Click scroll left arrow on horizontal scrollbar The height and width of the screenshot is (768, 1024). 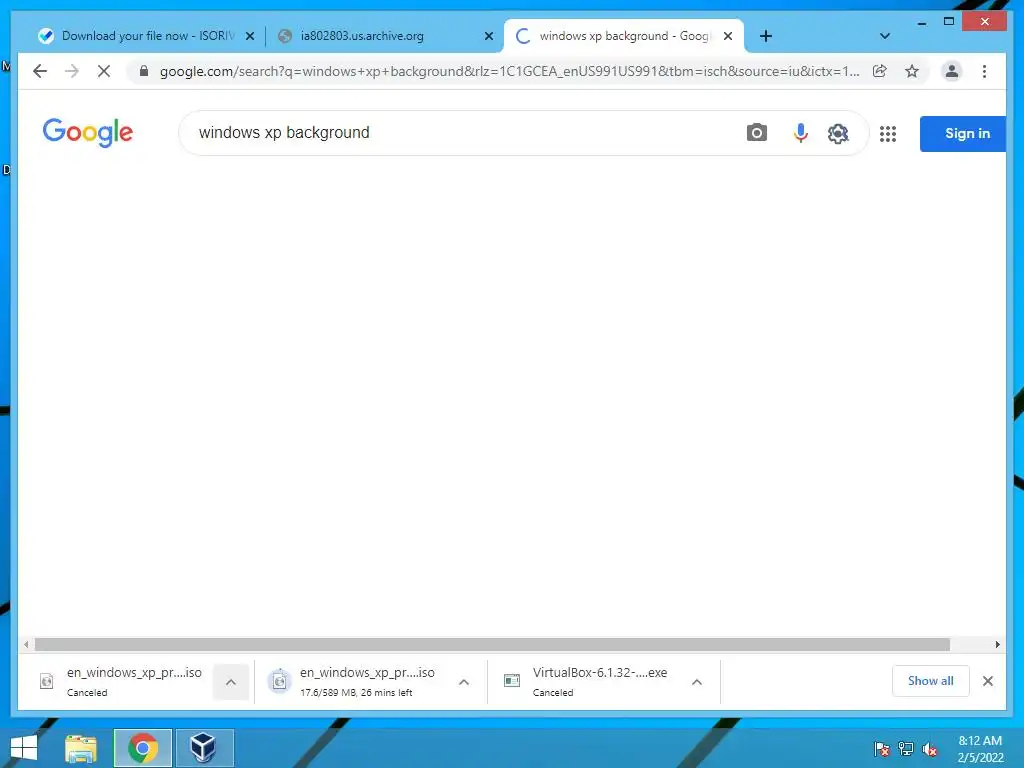click(x=25, y=645)
